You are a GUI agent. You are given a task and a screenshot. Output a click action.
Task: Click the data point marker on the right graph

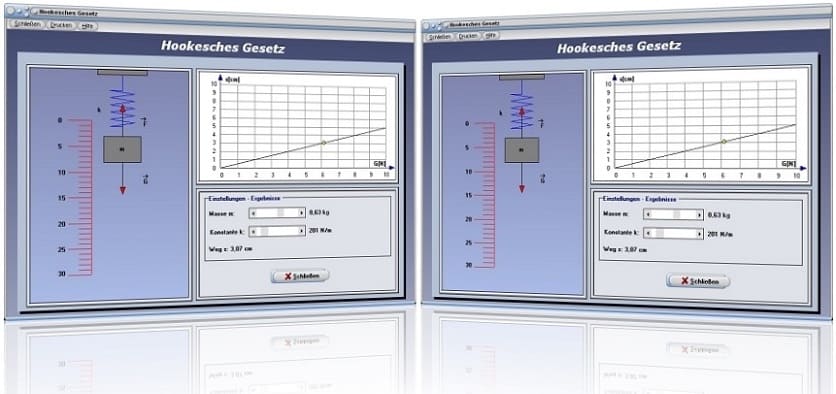coord(724,141)
